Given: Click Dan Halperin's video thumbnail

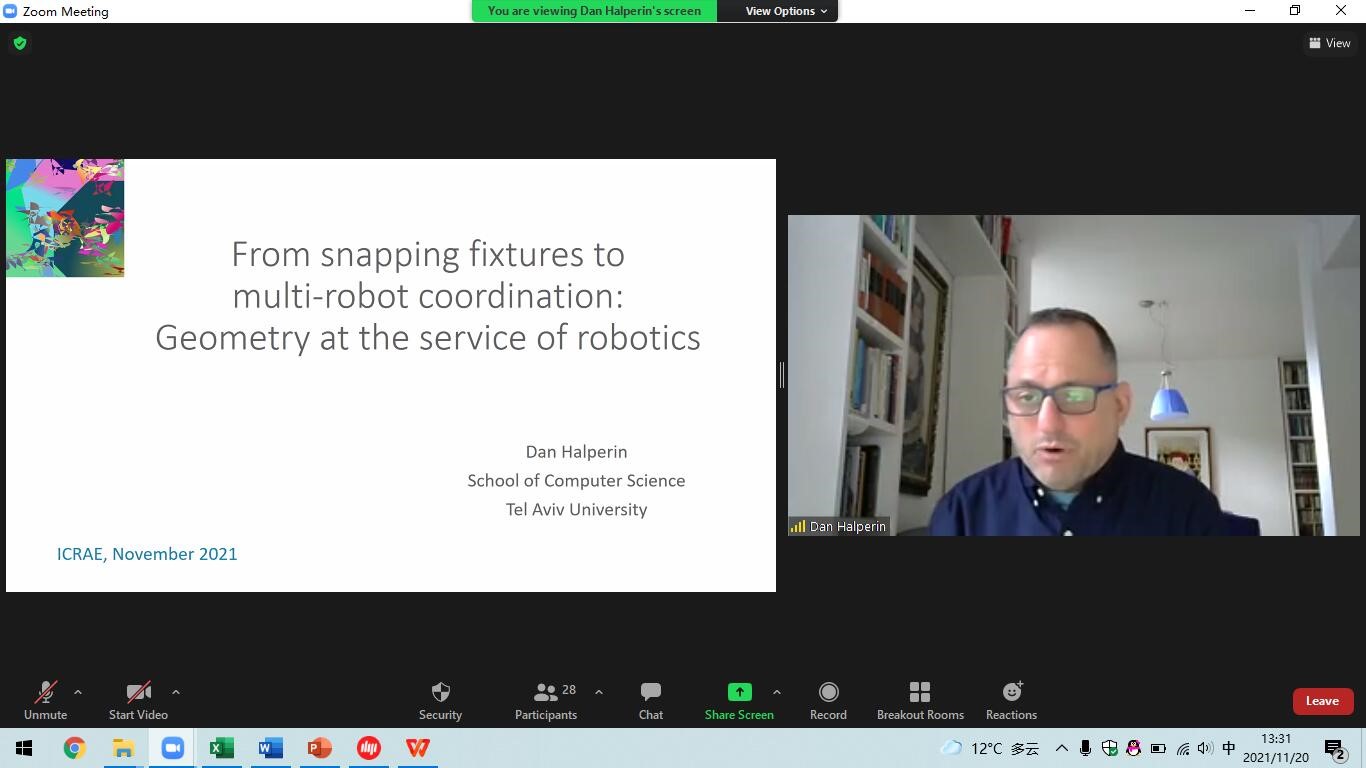Looking at the screenshot, I should click(1073, 375).
